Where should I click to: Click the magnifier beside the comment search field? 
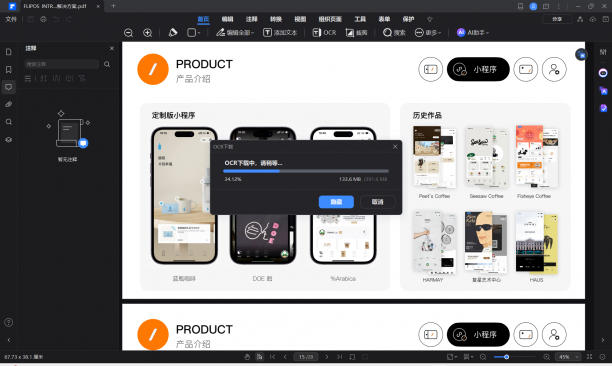click(x=107, y=64)
